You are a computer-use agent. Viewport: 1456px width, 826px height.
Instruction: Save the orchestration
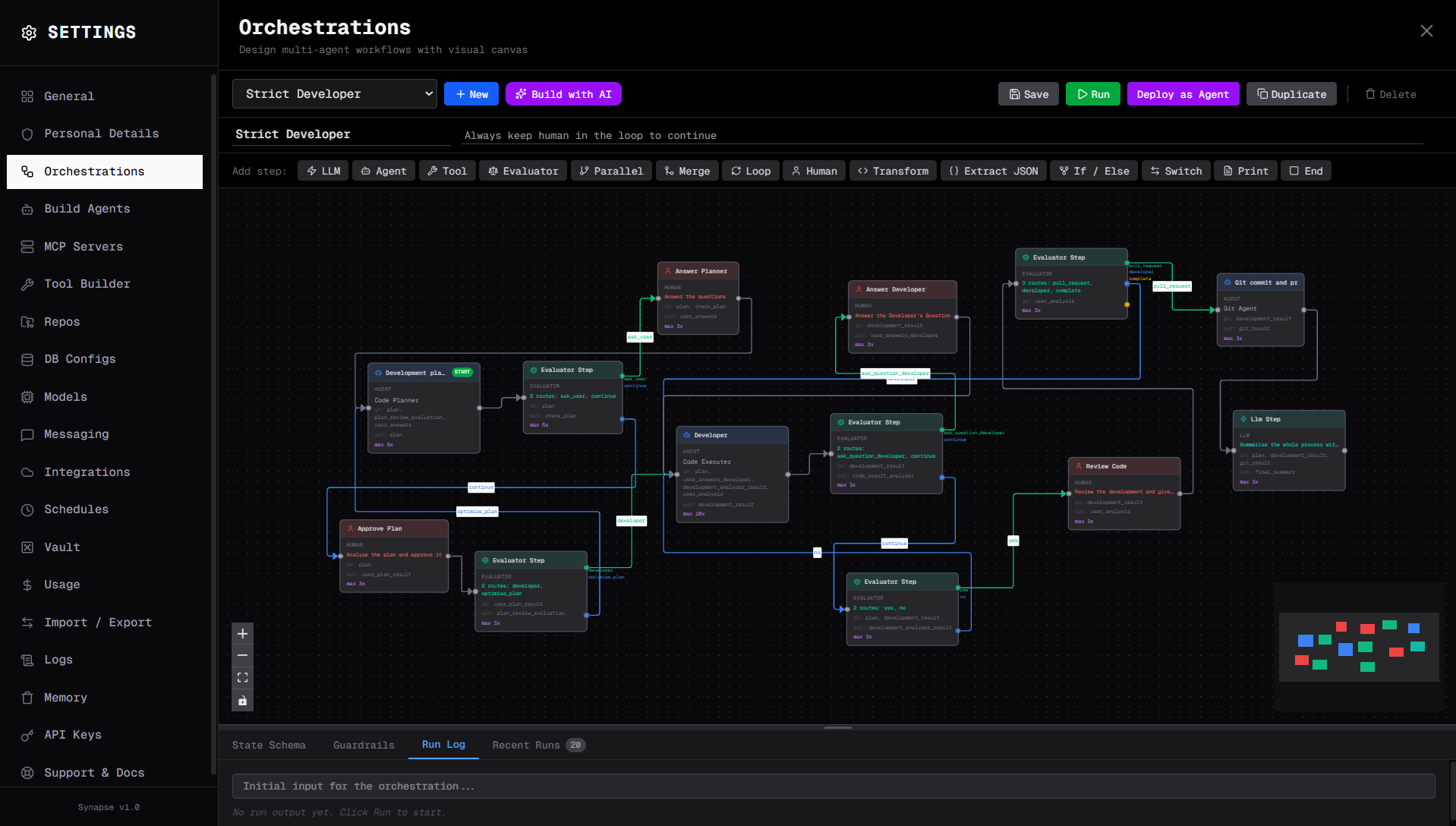click(x=1029, y=94)
